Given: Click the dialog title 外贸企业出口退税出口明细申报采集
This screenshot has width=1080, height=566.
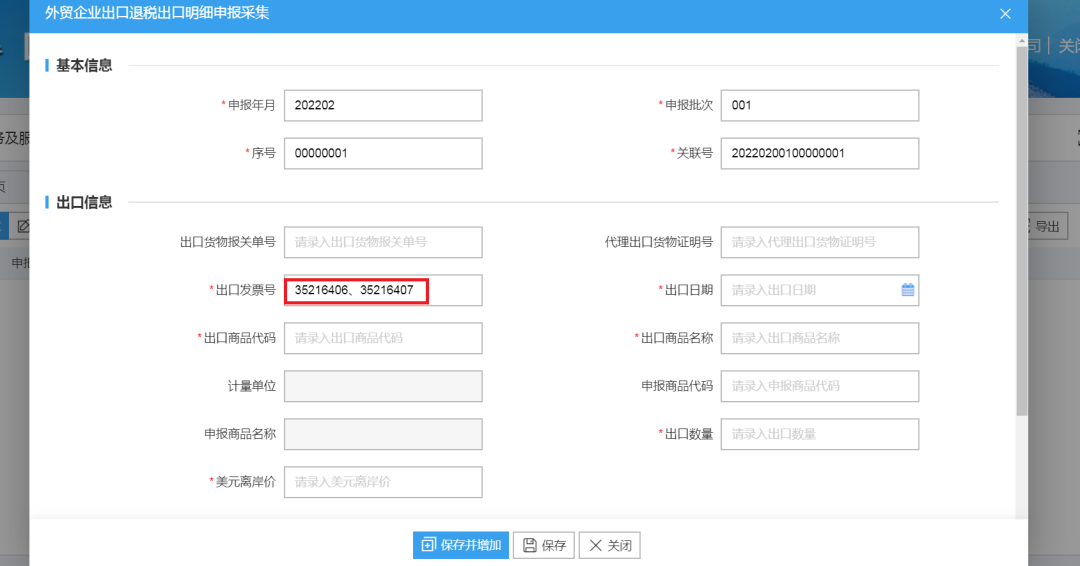Looking at the screenshot, I should (157, 13).
